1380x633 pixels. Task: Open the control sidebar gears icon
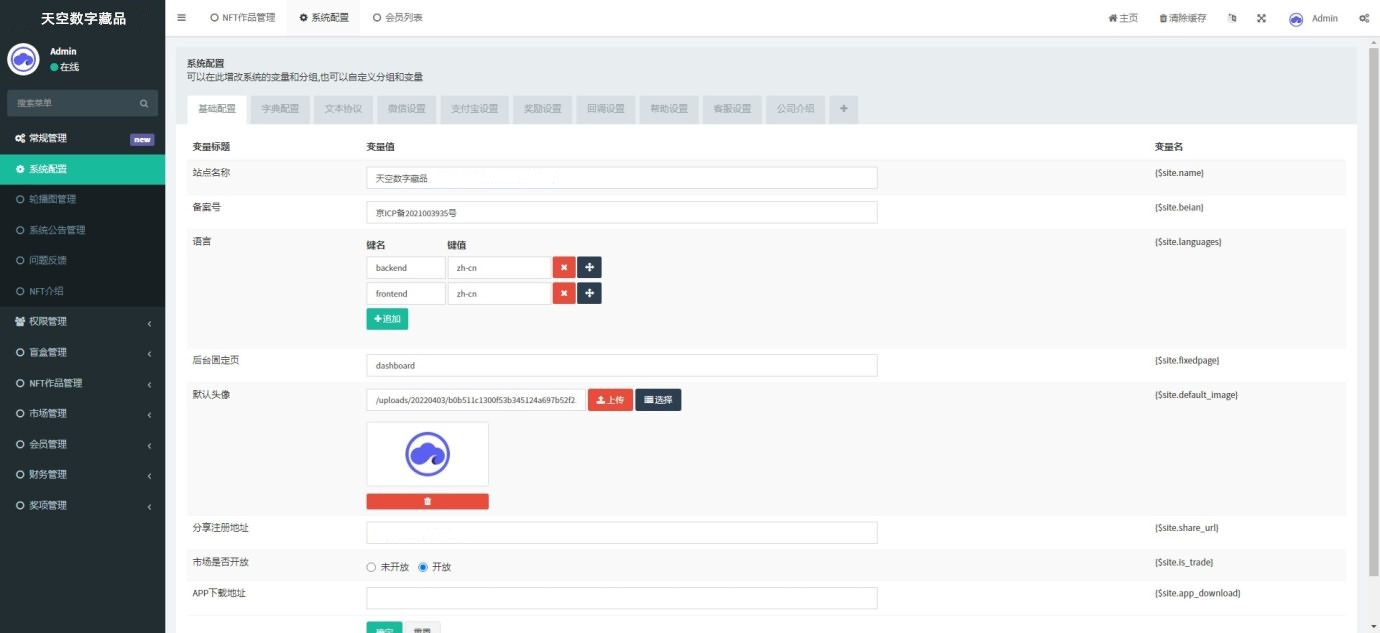[1364, 18]
